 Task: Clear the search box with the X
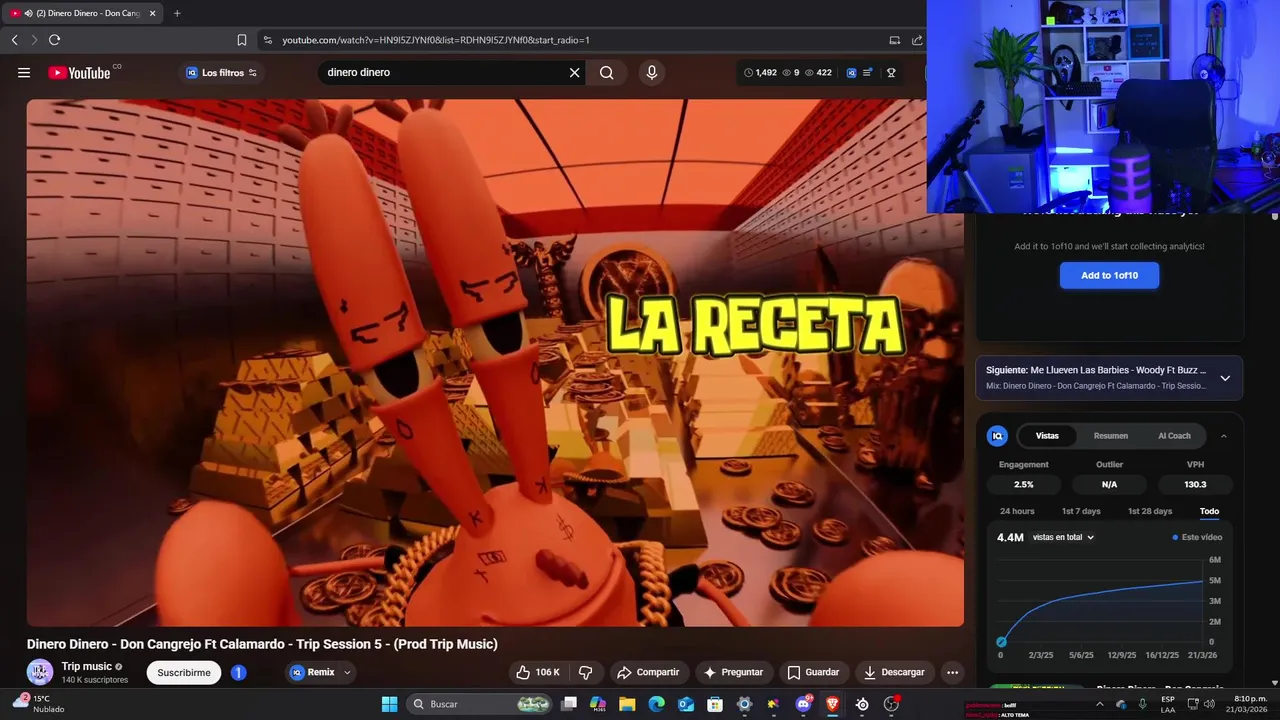(575, 72)
